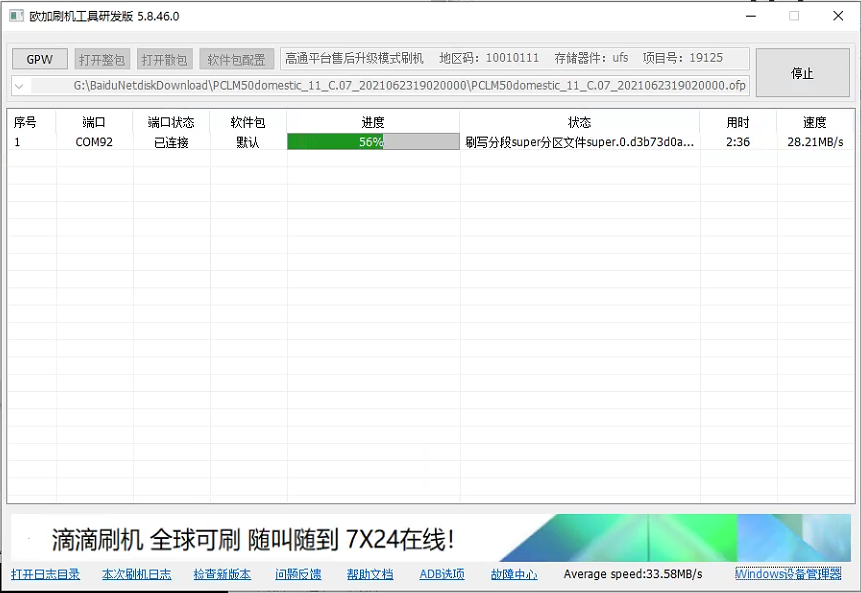Click the 检查新版本 link

click(222, 574)
